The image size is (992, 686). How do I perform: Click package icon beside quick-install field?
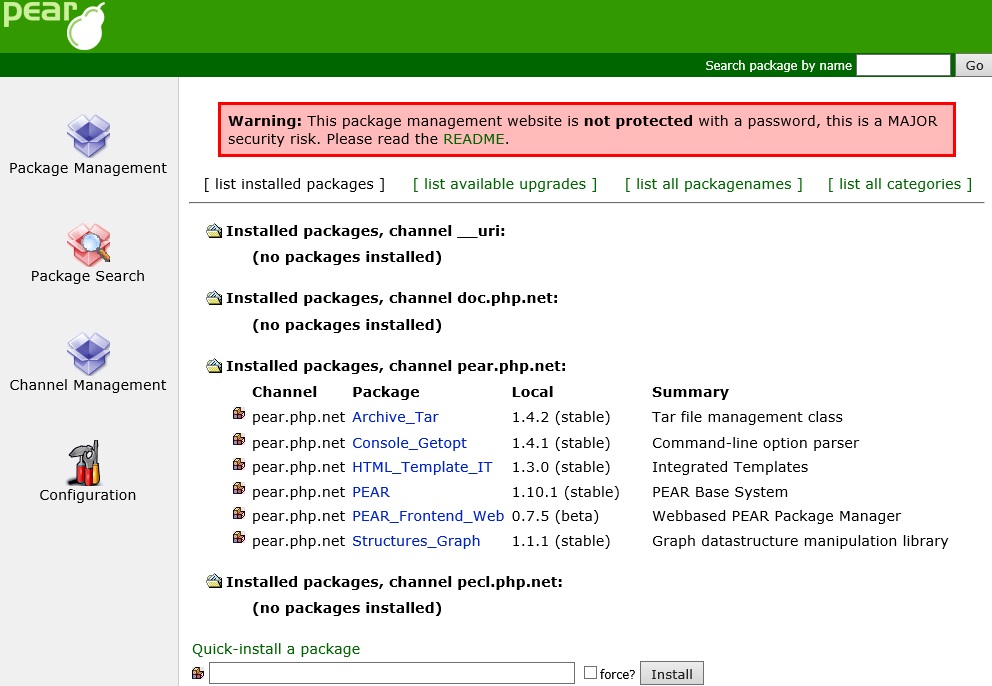(198, 673)
